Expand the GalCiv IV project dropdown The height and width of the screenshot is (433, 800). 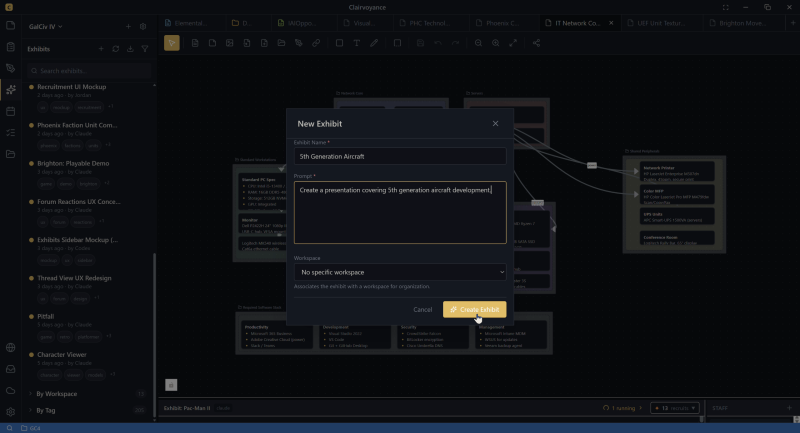coord(46,26)
